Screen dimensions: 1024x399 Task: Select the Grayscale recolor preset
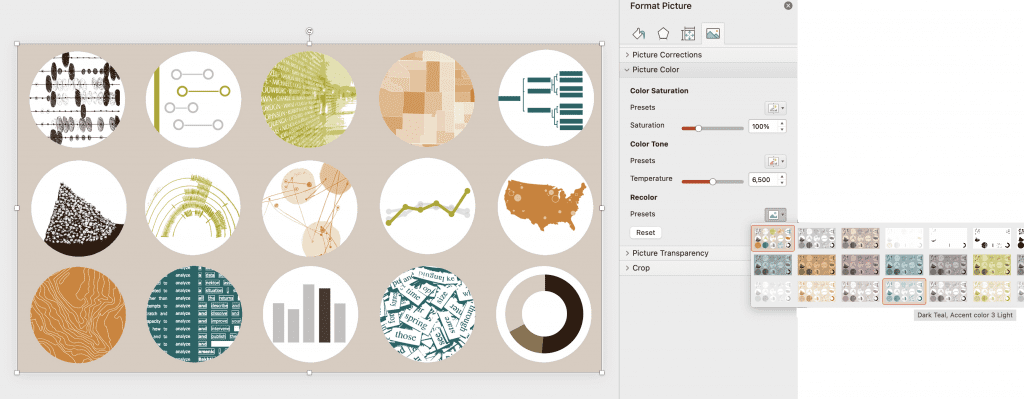[x=816, y=238]
